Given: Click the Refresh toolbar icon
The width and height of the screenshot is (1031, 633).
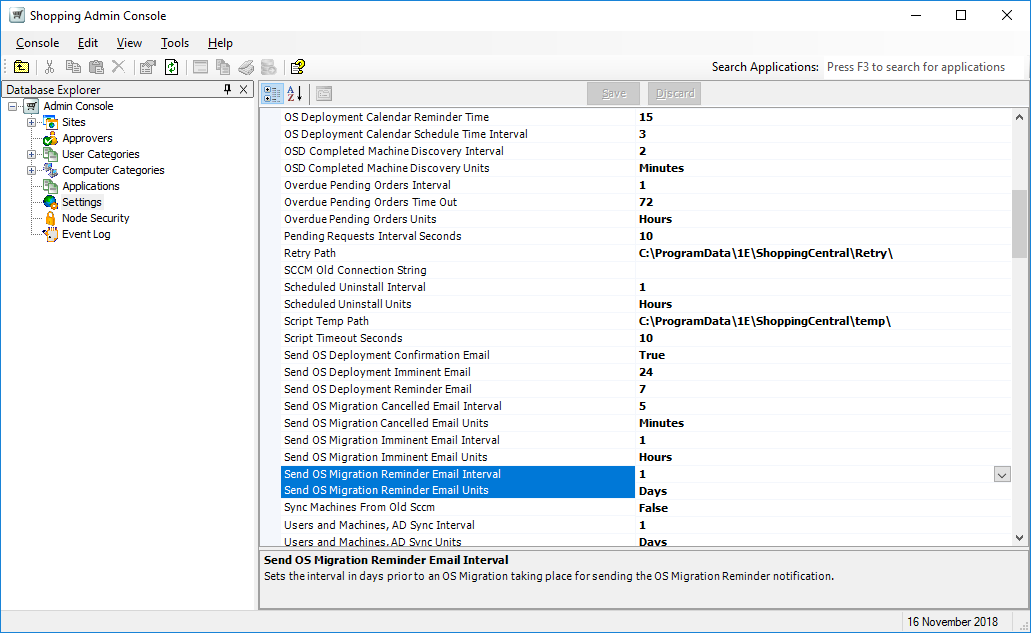Looking at the screenshot, I should tap(172, 67).
